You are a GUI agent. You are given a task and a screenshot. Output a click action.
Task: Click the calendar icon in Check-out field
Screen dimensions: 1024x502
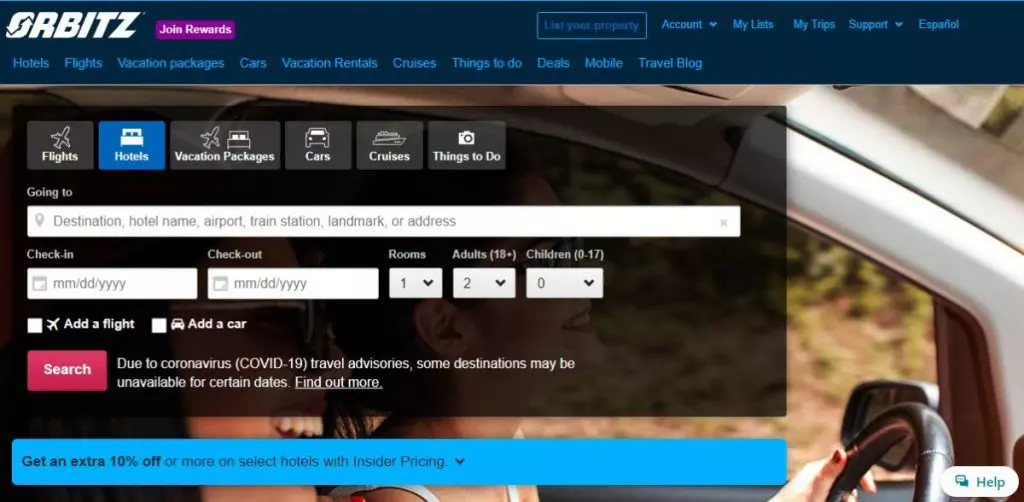221,284
